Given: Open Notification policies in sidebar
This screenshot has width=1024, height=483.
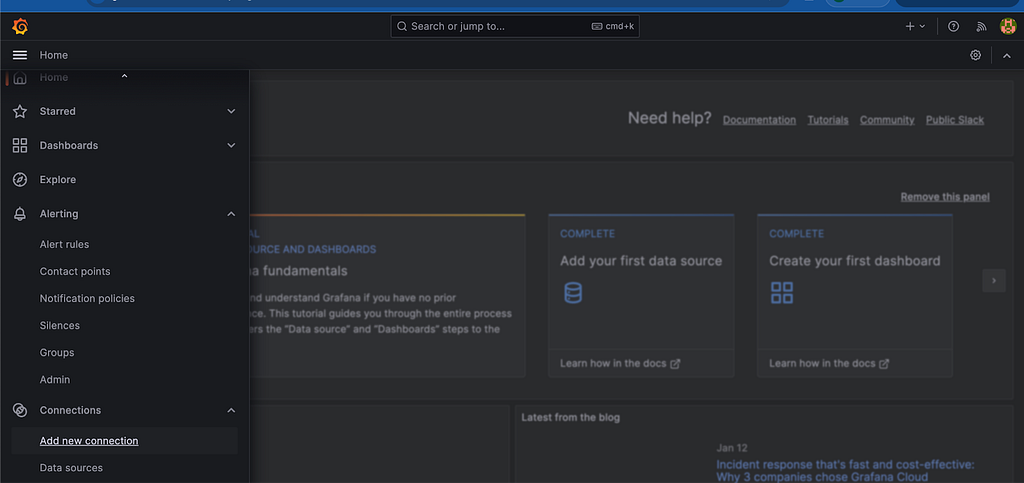Looking at the screenshot, I should [87, 298].
